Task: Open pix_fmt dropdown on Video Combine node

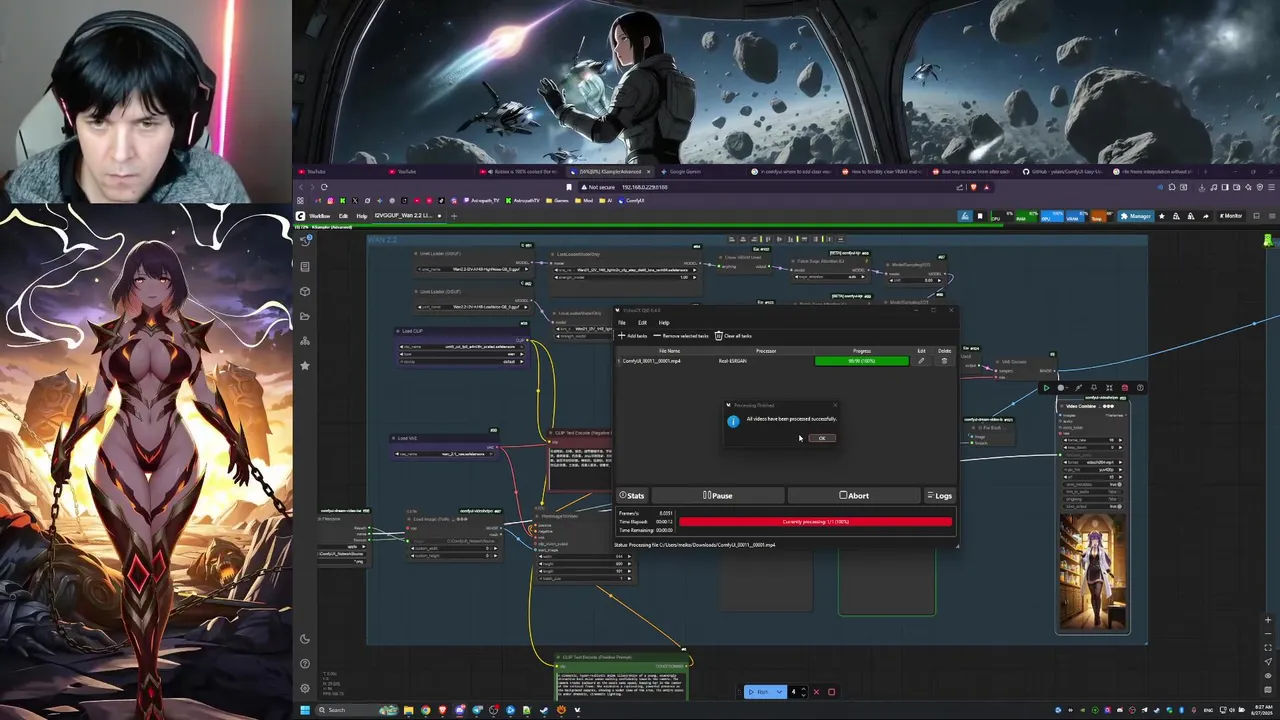Action: 1092,470
